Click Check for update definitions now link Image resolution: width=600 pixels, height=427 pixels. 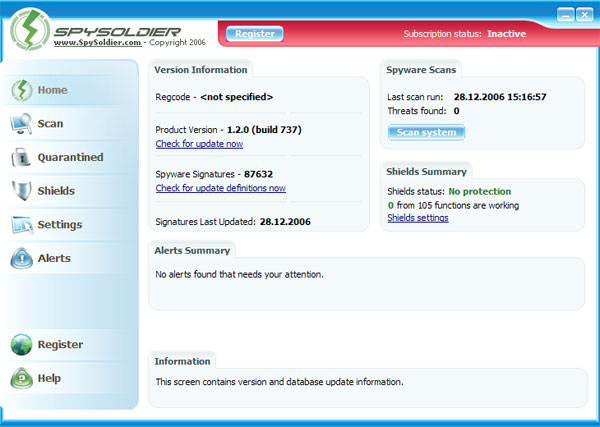[x=221, y=188]
